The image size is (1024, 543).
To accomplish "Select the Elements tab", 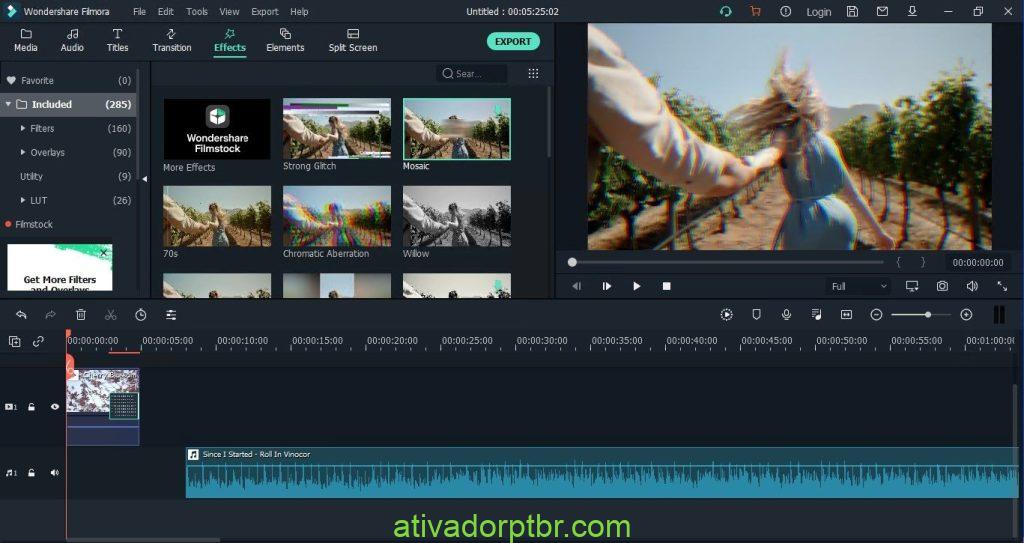I will [285, 41].
